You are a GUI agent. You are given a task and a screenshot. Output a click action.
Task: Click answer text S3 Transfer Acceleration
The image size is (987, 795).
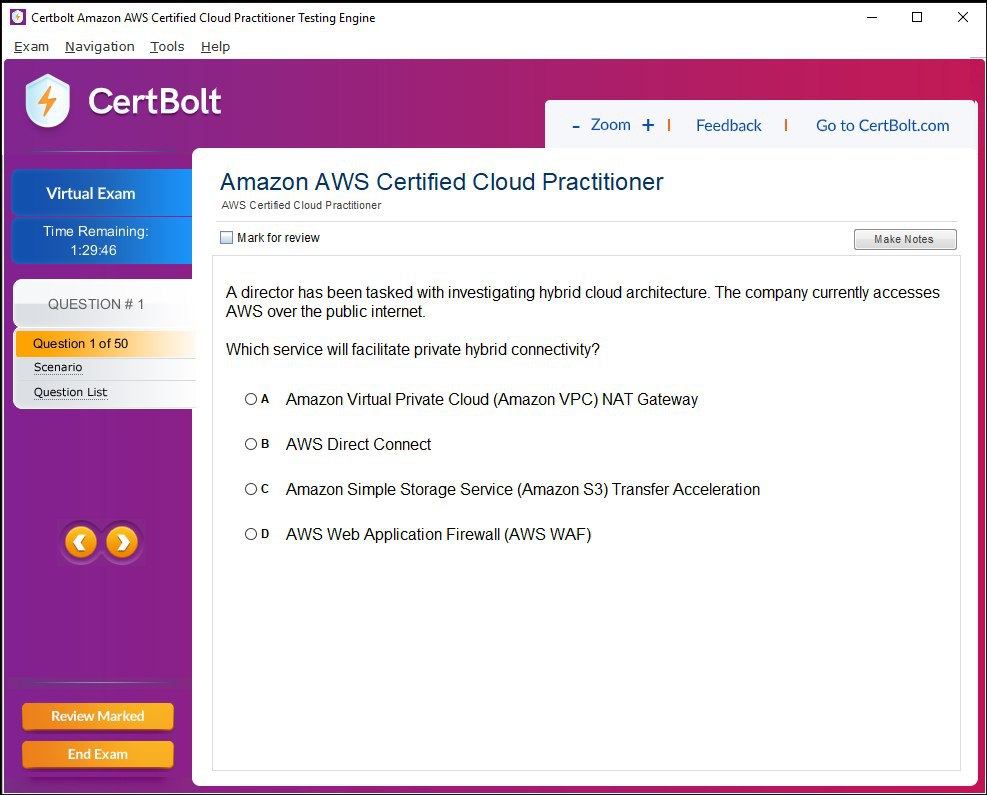pos(522,489)
